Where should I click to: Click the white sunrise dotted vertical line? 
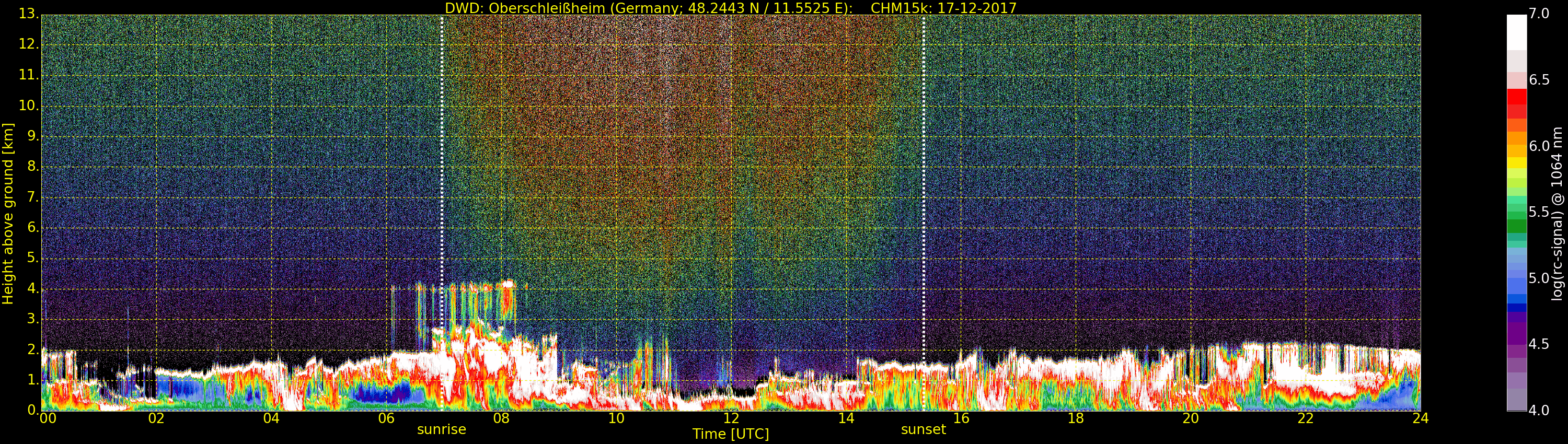442,182
